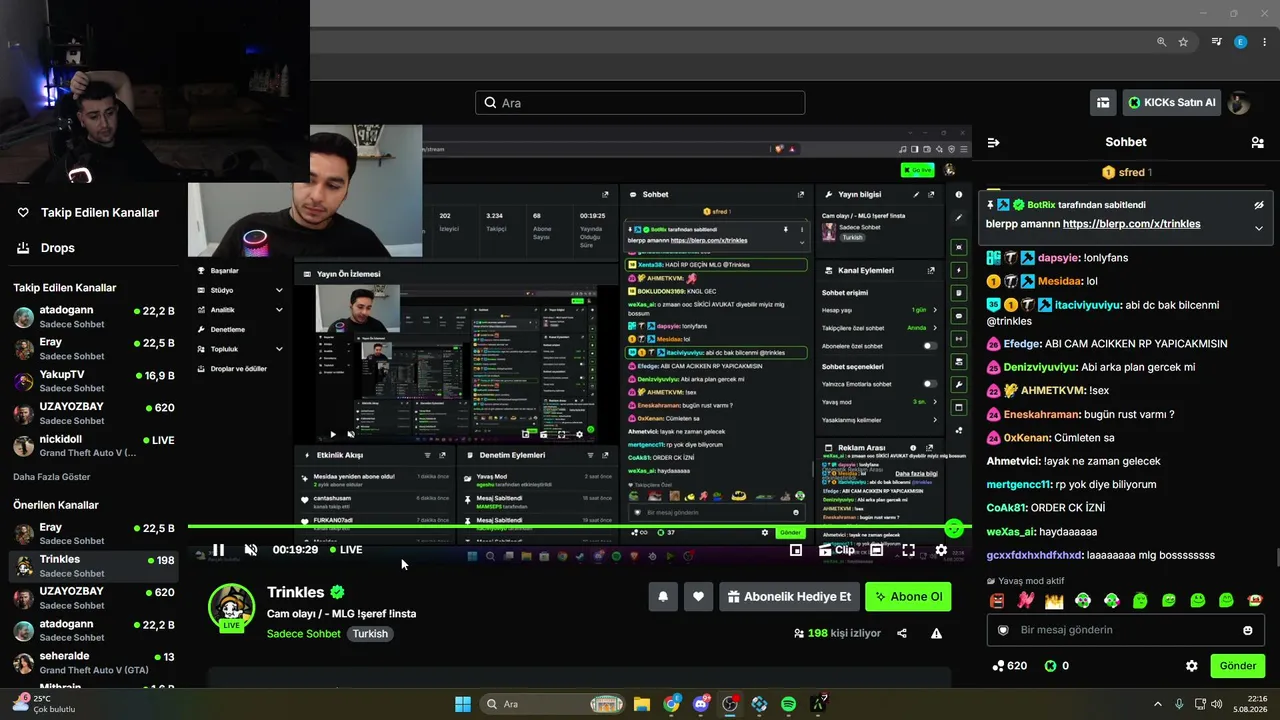1280x720 pixels.
Task: Open atadogann under Takip Edilen Kanallar
Action: [94, 317]
